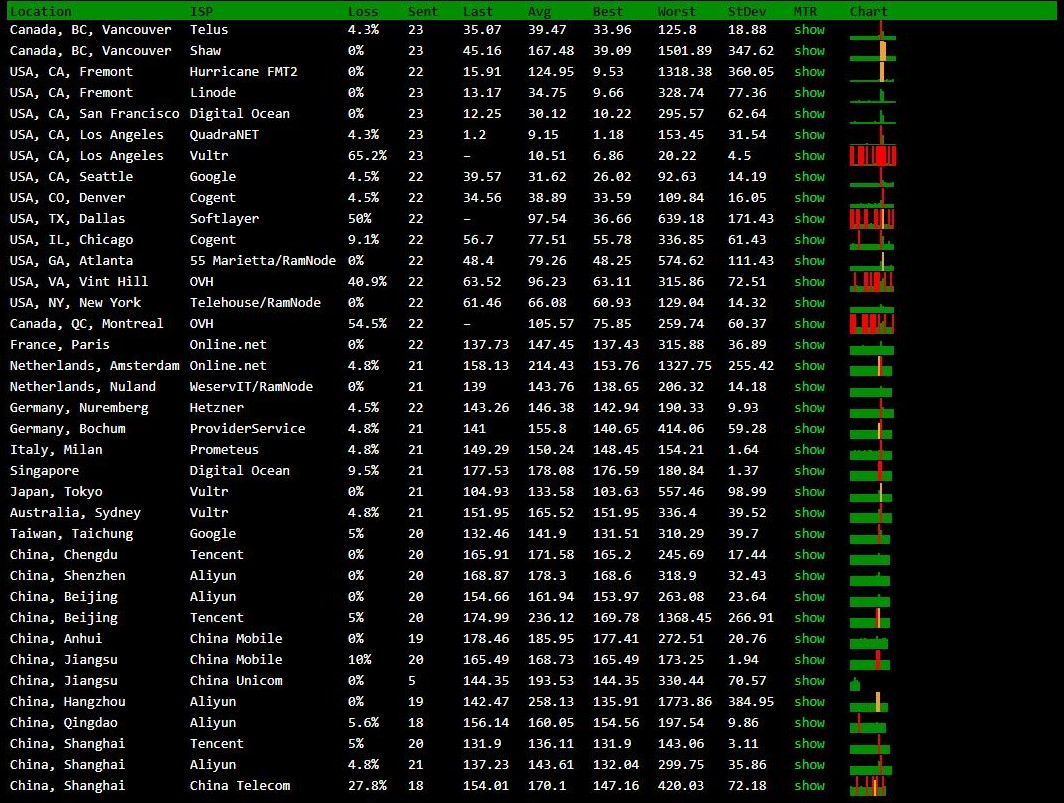Show MTR for Telus Vancouver
This screenshot has height=803, width=1064.
click(x=810, y=30)
